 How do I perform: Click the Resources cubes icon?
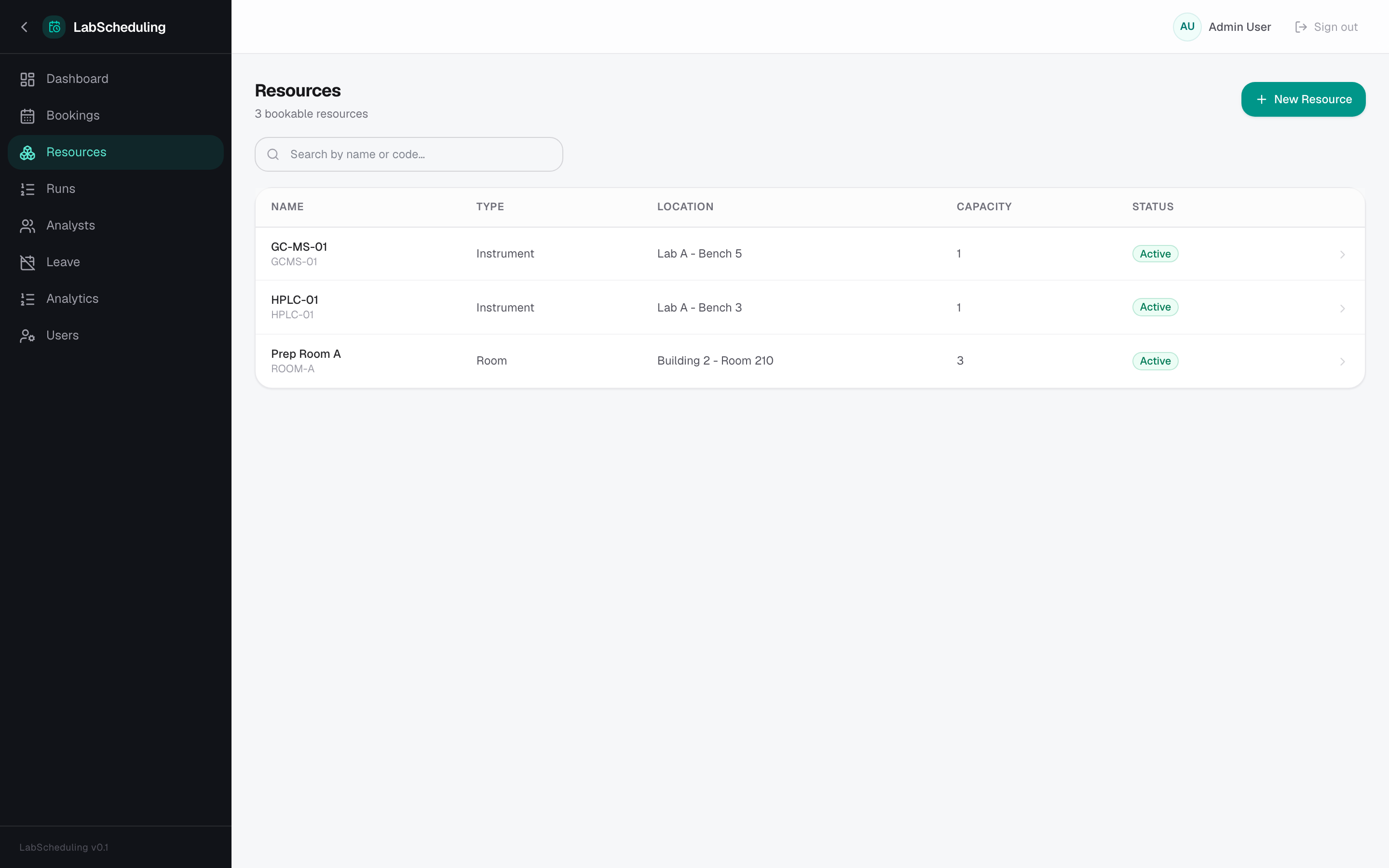coord(27,153)
